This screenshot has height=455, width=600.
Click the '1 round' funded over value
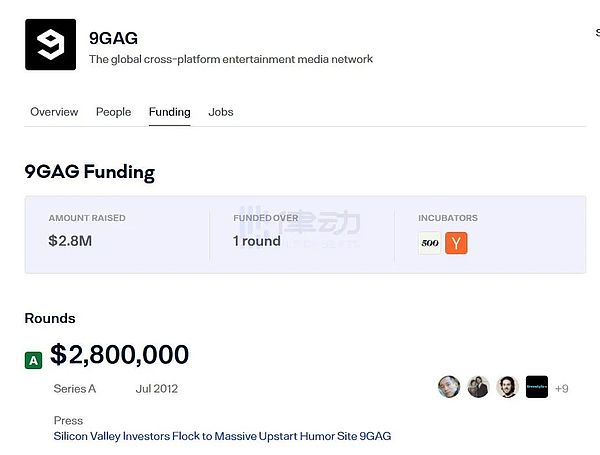click(x=257, y=241)
